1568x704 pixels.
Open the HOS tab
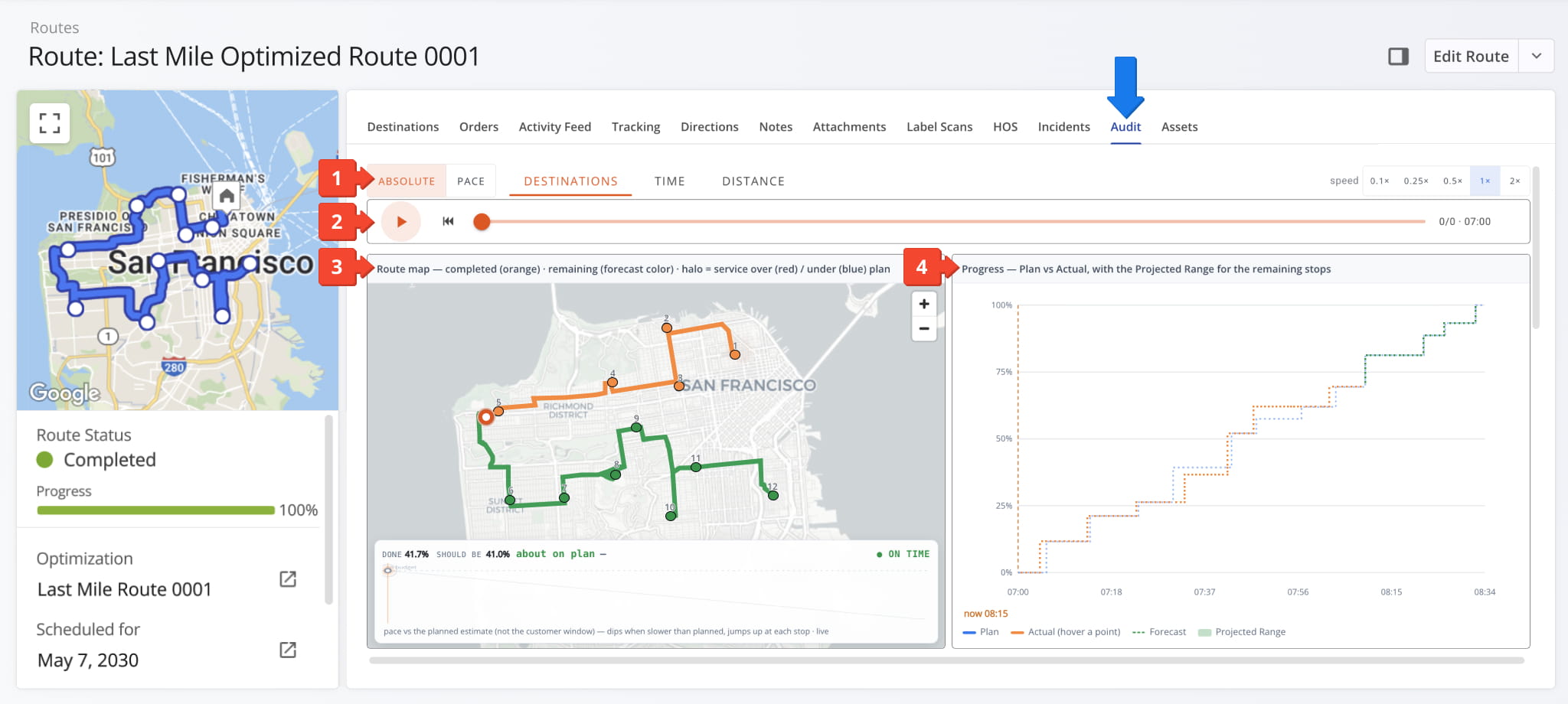pyautogui.click(x=1005, y=127)
